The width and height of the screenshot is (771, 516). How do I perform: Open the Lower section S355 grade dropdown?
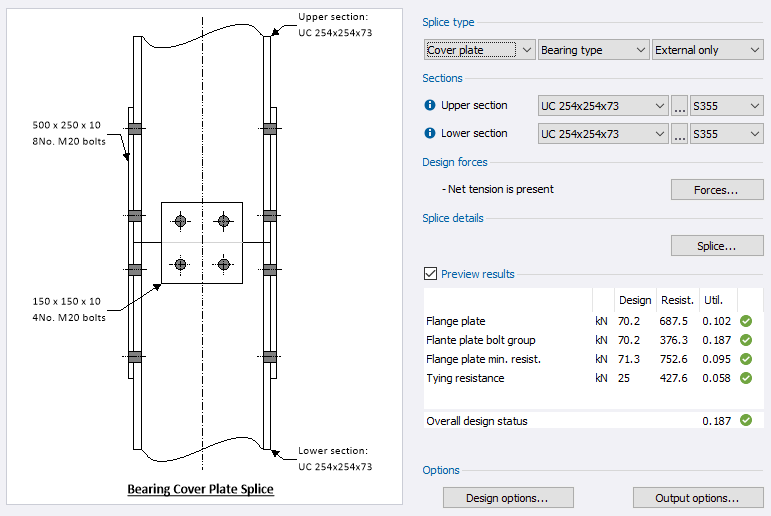(x=727, y=134)
